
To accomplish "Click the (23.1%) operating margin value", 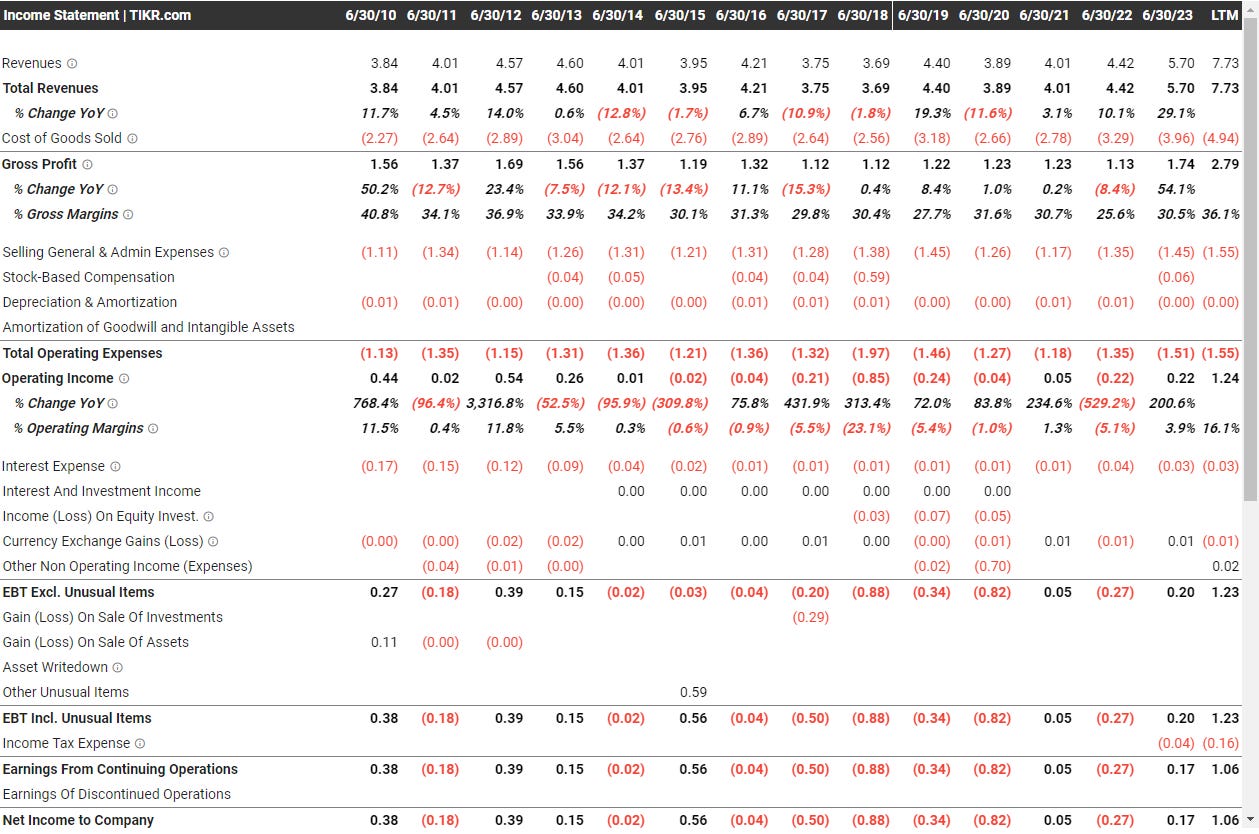I will [867, 429].
